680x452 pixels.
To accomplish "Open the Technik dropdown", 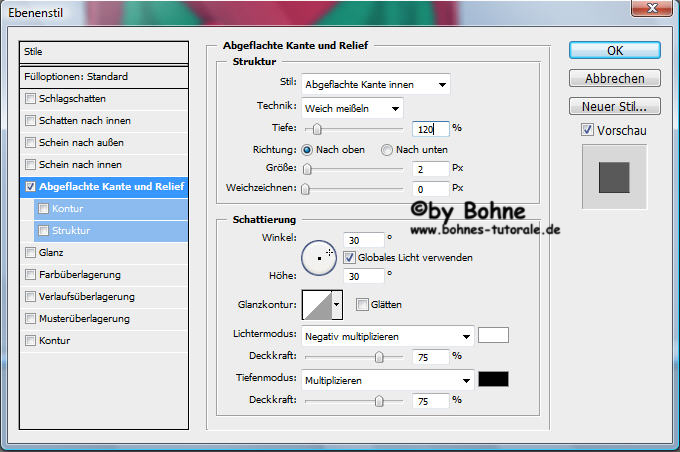I will coord(352,107).
